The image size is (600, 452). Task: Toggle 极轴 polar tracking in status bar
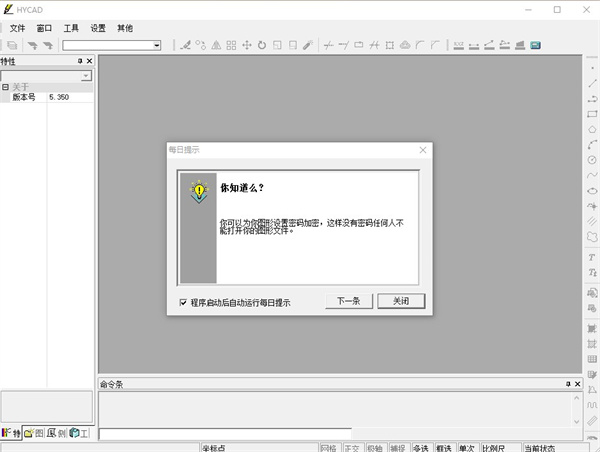coord(375,448)
